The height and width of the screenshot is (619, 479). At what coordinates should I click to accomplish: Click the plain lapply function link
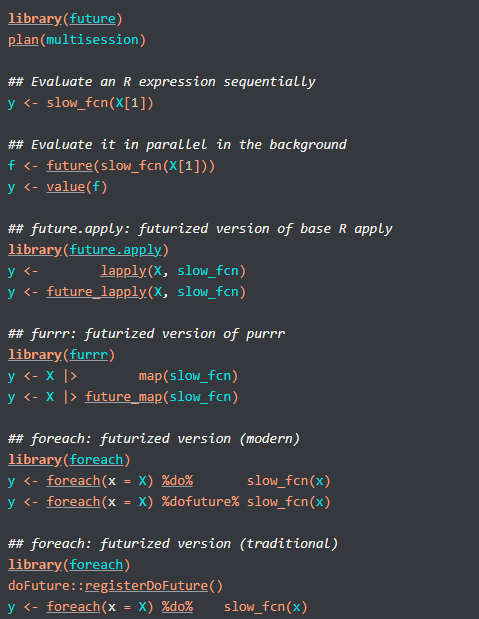(124, 271)
